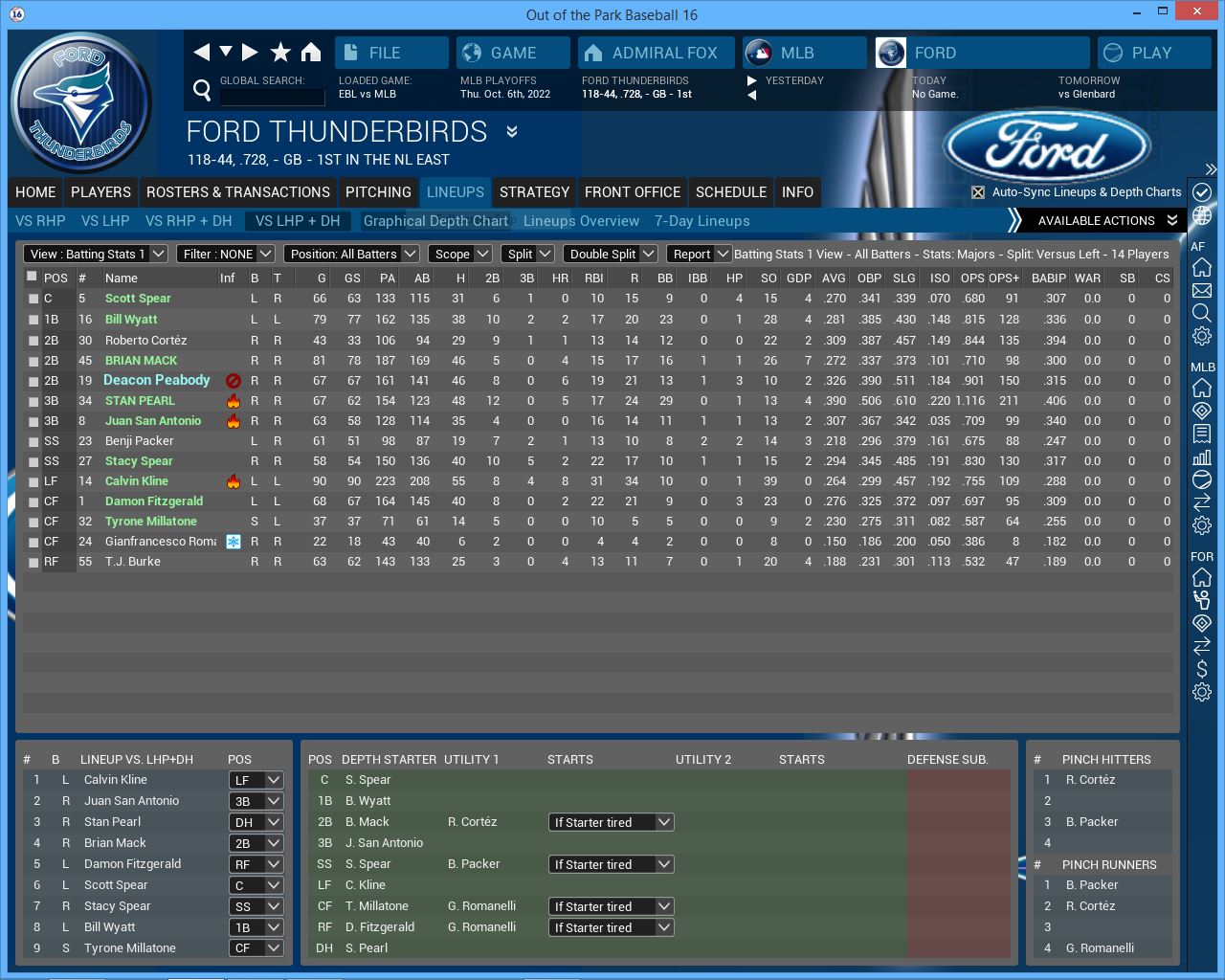Screen dimensions: 1225x980
Task: Open the Rosters & Transactions tab
Action: 238,192
